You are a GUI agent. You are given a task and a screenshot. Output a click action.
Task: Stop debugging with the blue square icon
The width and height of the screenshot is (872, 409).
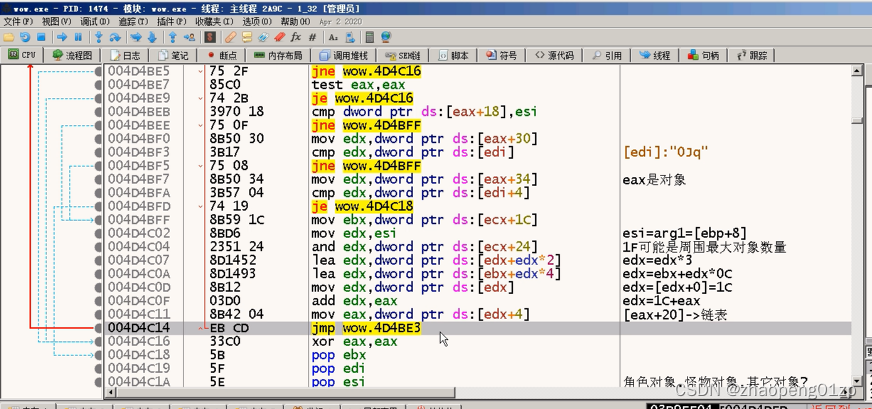coord(41,37)
